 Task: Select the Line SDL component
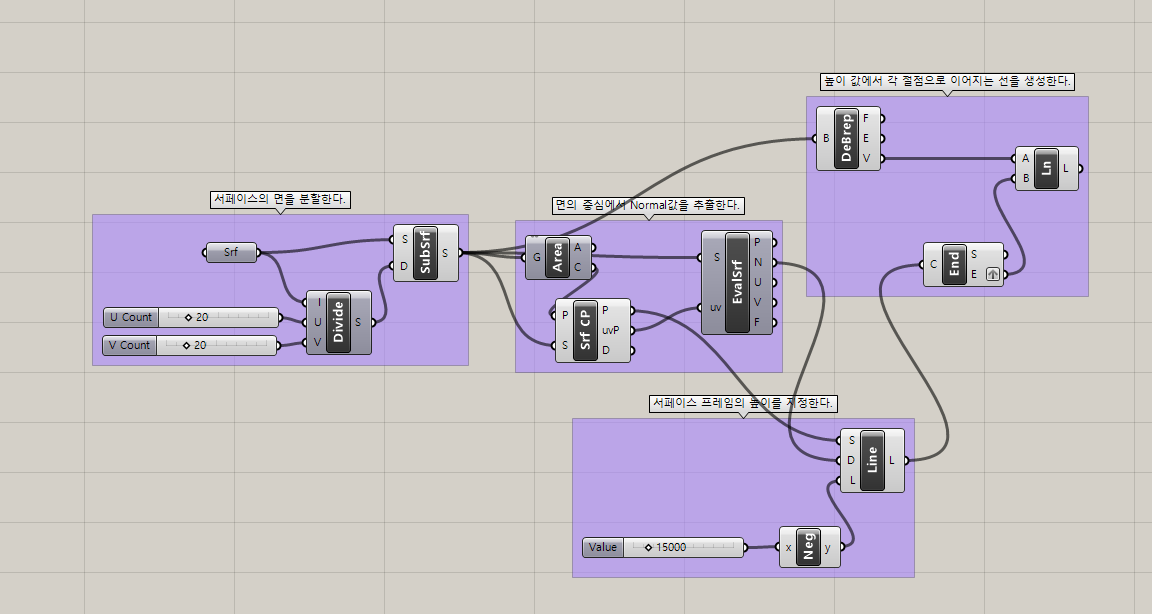coord(873,460)
